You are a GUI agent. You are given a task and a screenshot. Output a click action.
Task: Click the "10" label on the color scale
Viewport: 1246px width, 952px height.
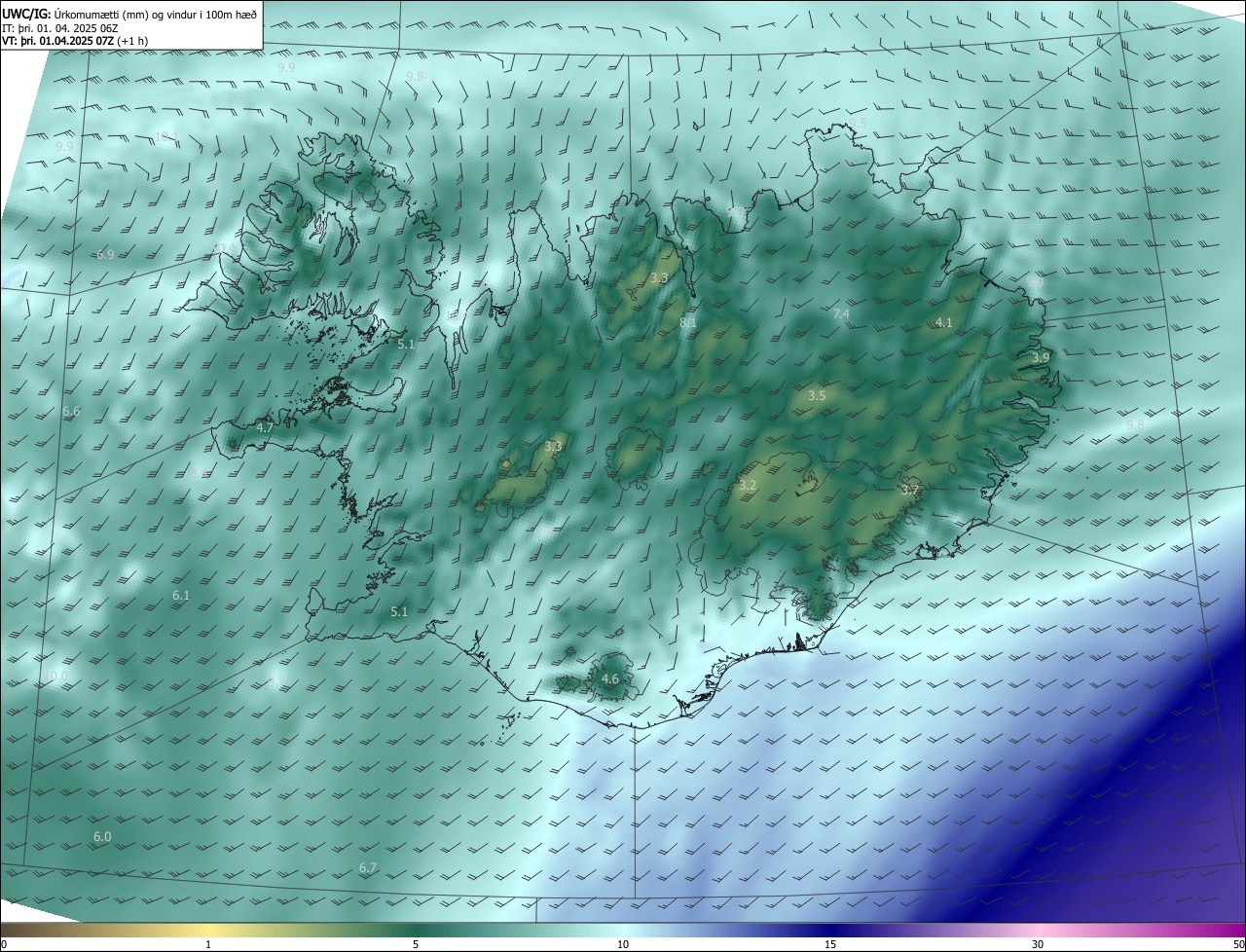coord(623,944)
